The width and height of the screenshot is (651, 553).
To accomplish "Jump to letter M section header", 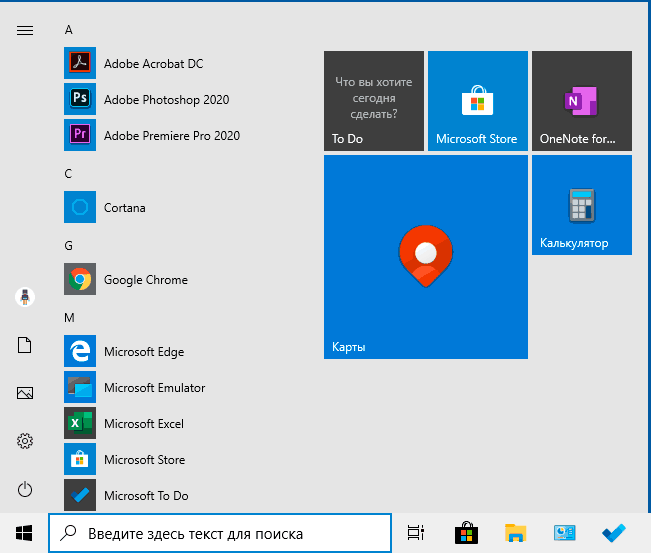I will coord(69,317).
